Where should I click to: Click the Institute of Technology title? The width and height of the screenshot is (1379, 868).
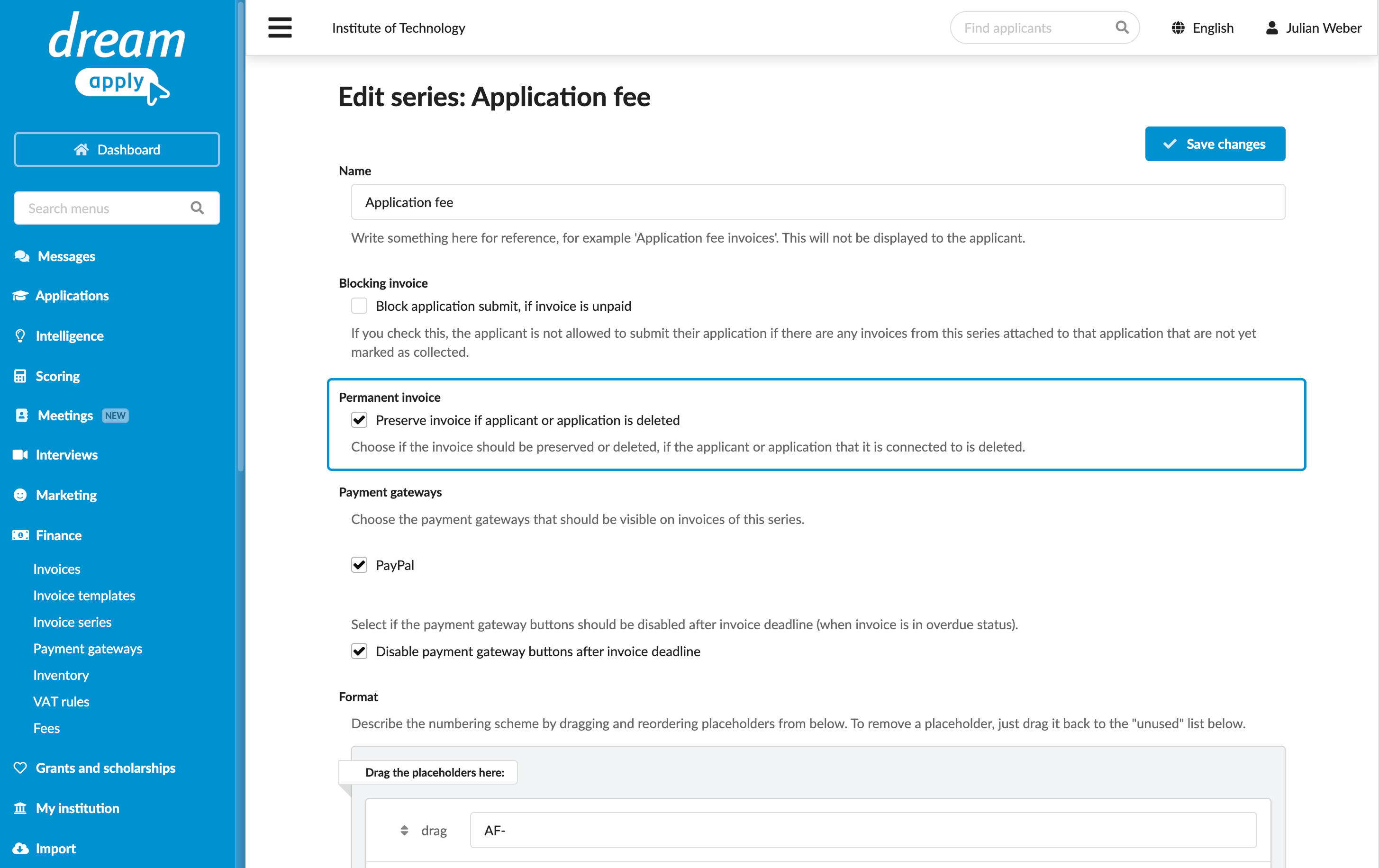[399, 27]
